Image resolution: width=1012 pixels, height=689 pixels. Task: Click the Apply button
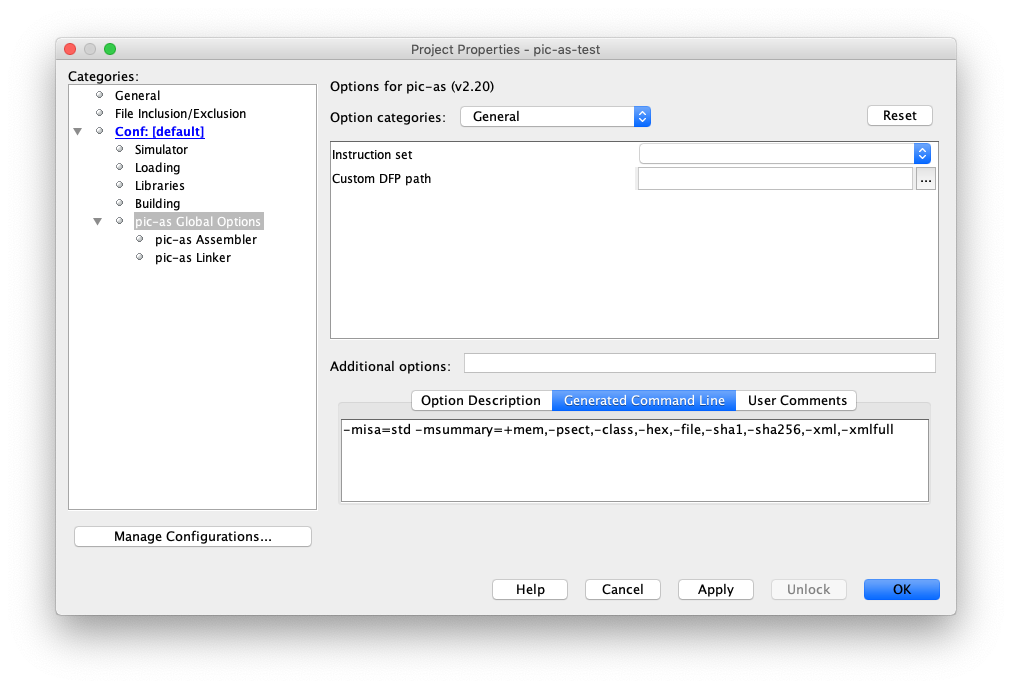click(715, 590)
